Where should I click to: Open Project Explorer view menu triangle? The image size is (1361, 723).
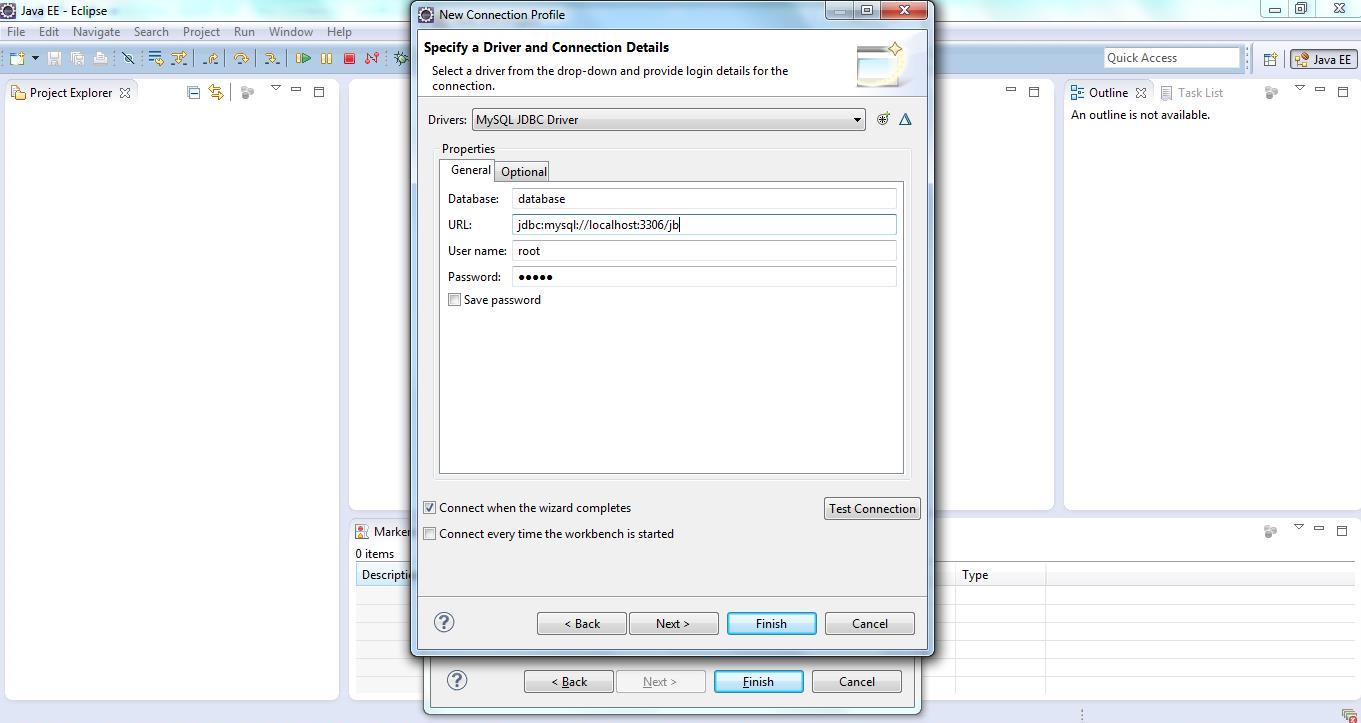tap(275, 88)
